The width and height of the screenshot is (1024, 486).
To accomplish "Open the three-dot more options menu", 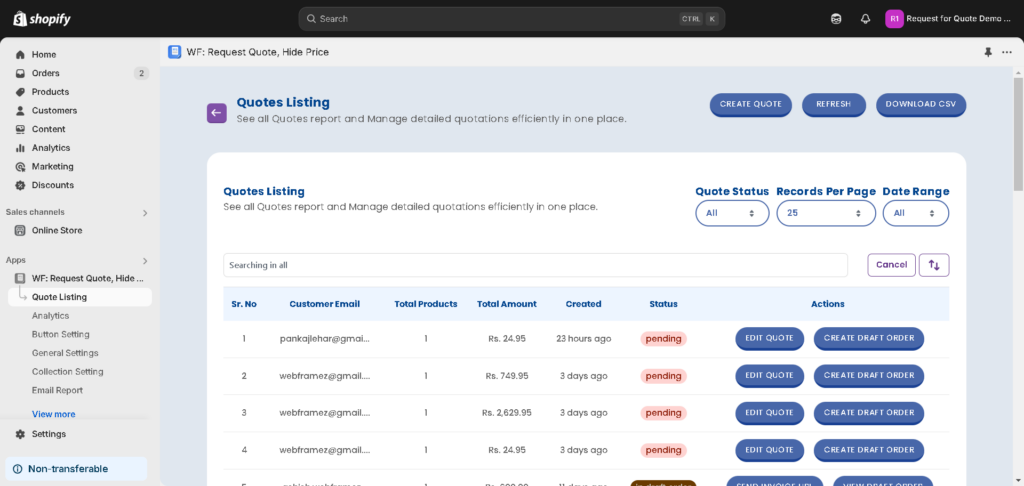I will coord(1006,52).
